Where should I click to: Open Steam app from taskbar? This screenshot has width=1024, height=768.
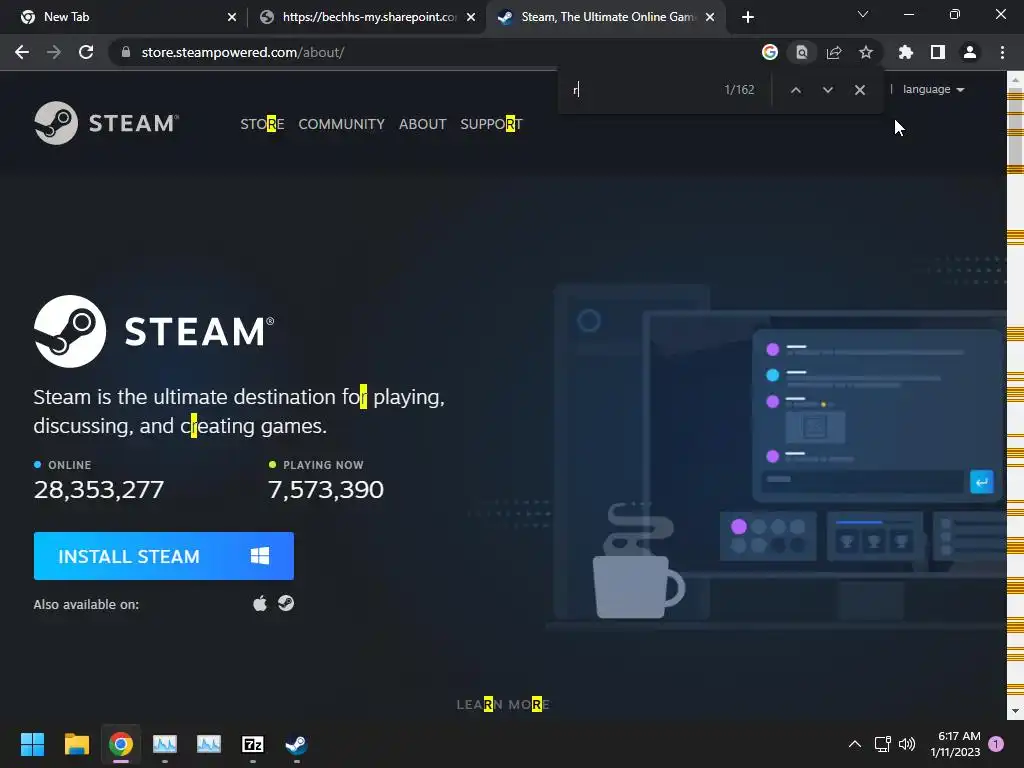tap(296, 744)
